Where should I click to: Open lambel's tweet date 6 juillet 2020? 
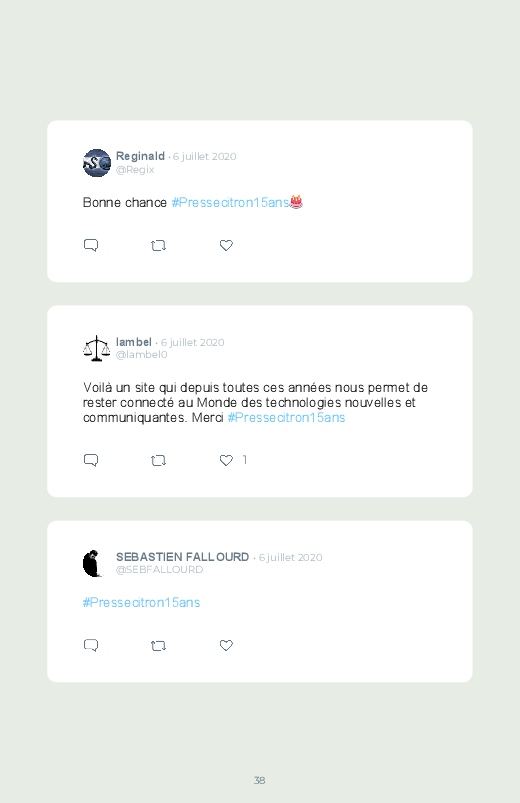[x=193, y=342]
